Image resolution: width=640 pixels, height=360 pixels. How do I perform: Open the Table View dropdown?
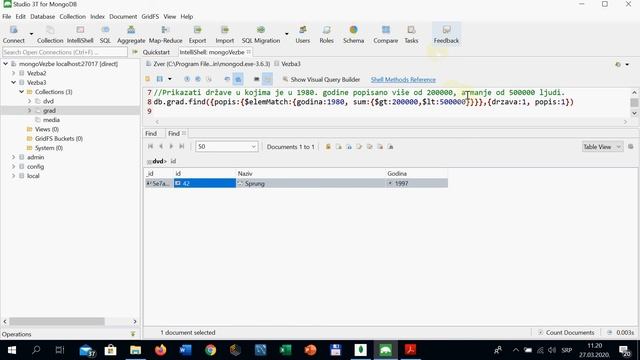[x=602, y=147]
